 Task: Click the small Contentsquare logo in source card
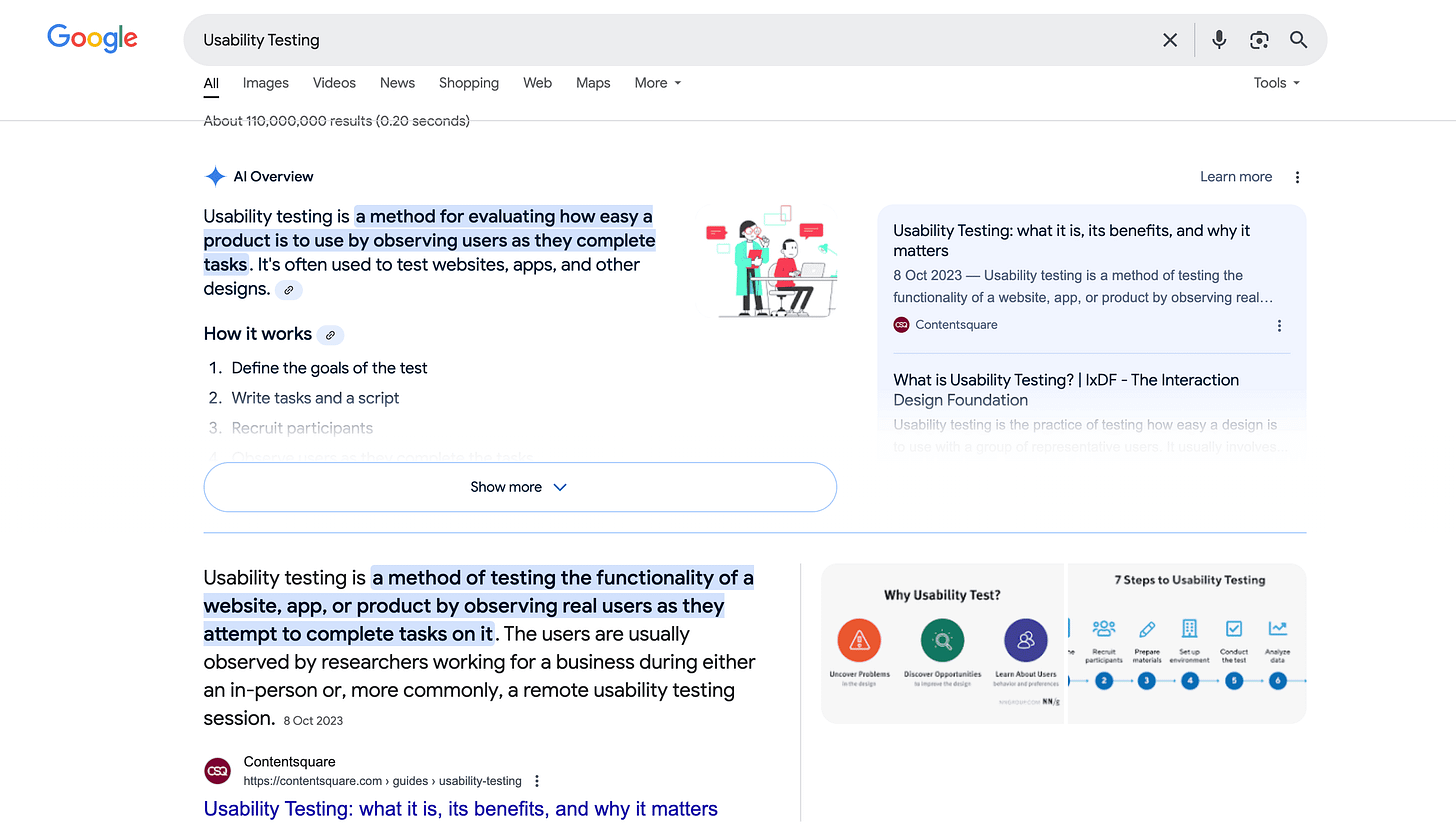pos(901,325)
